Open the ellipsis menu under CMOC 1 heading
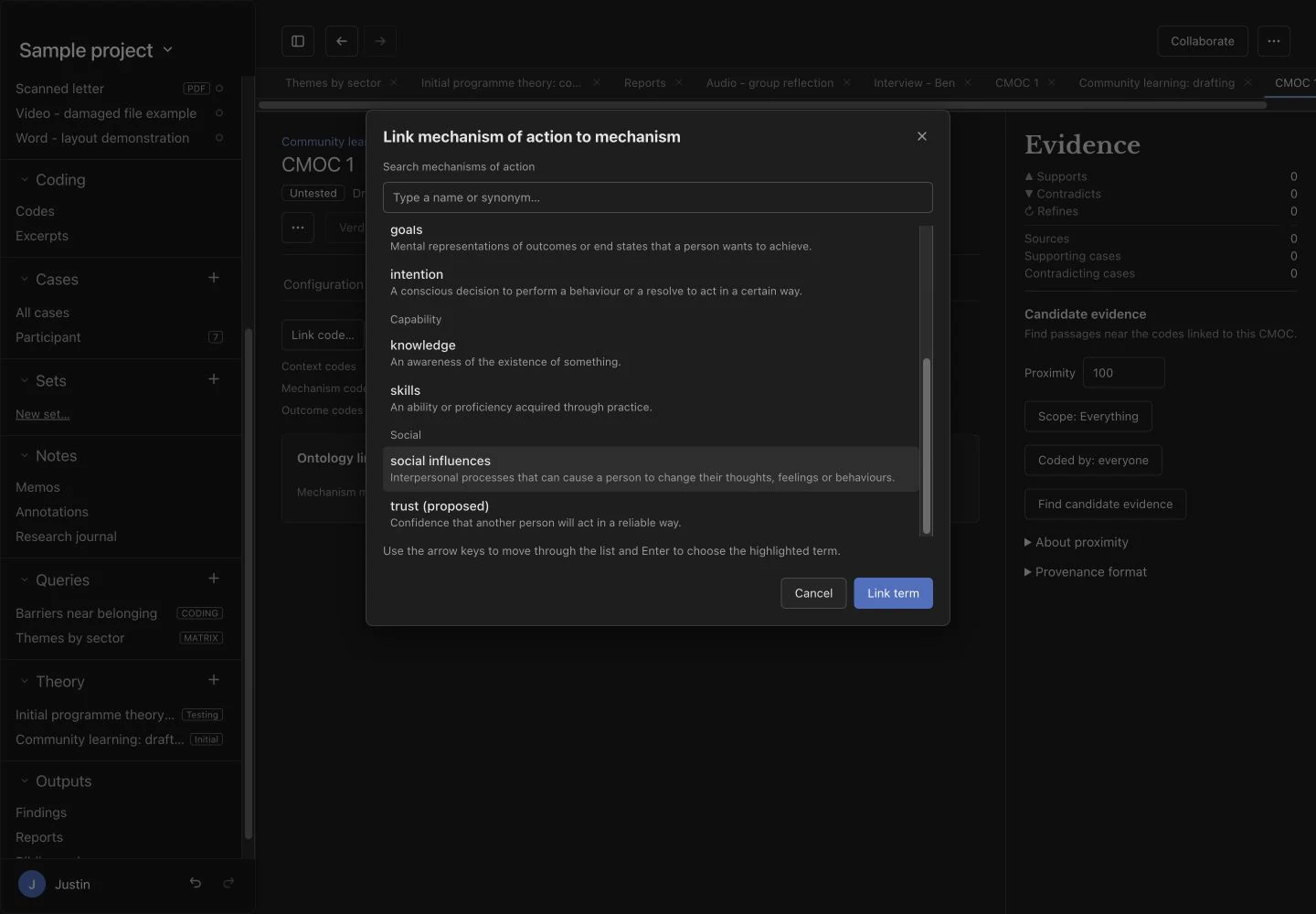Image resolution: width=1316 pixels, height=914 pixels. click(298, 228)
